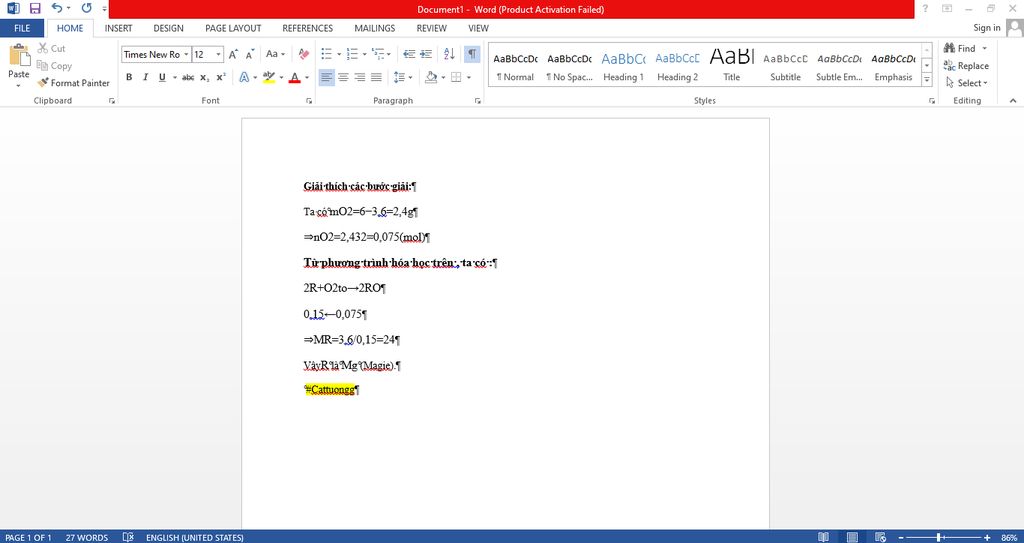
Task: Click the Paste clipboard icon
Action: [x=18, y=55]
